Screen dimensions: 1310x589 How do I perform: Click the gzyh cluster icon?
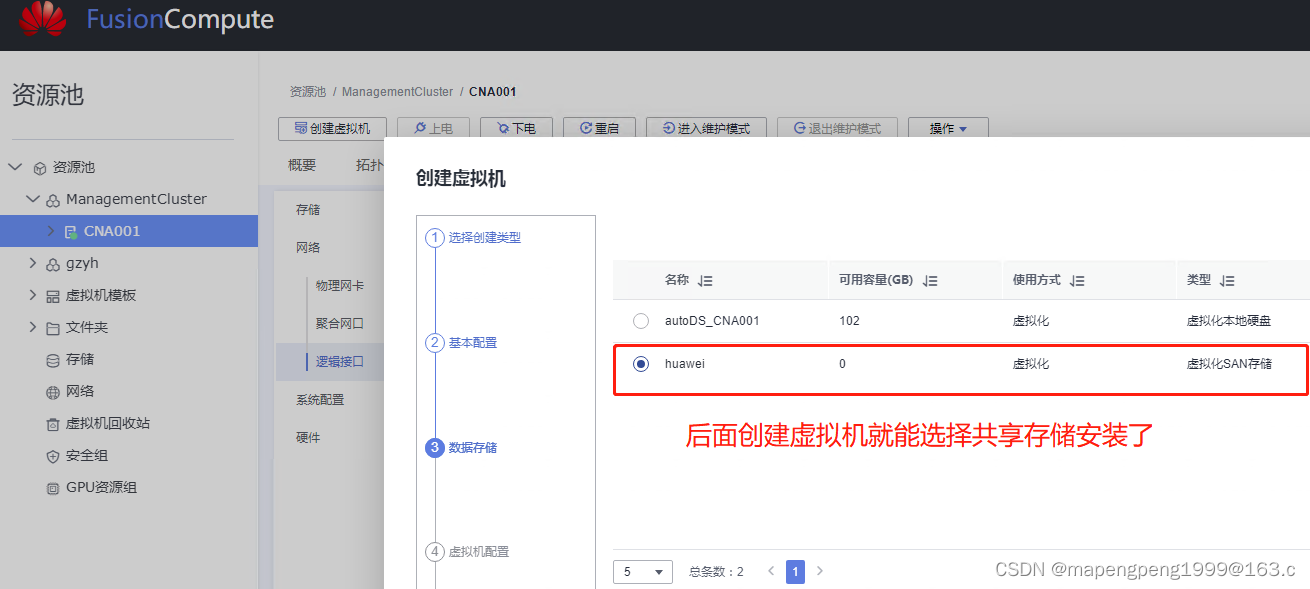point(53,264)
